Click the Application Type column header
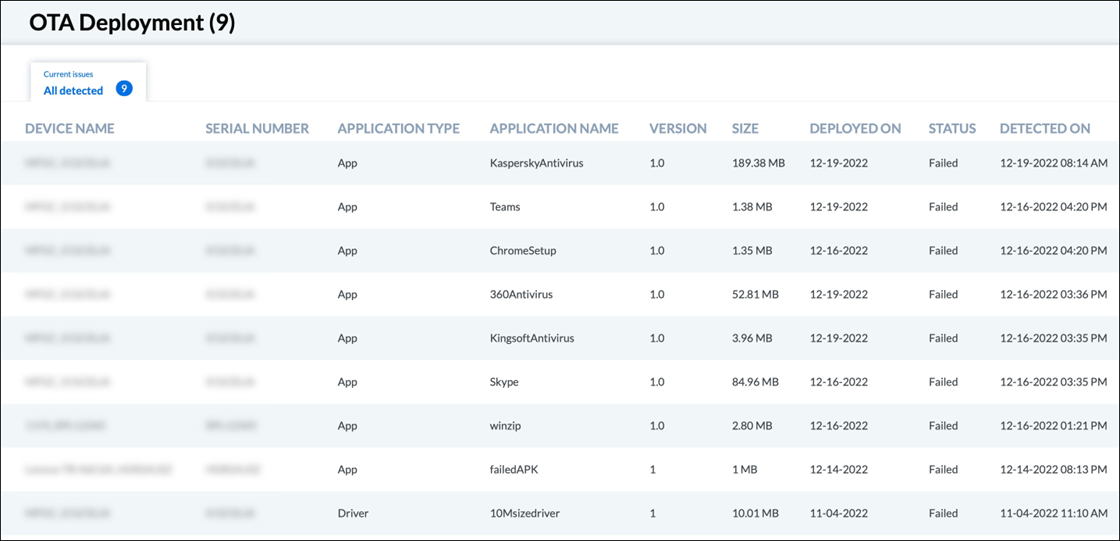This screenshot has width=1120, height=541. click(398, 128)
